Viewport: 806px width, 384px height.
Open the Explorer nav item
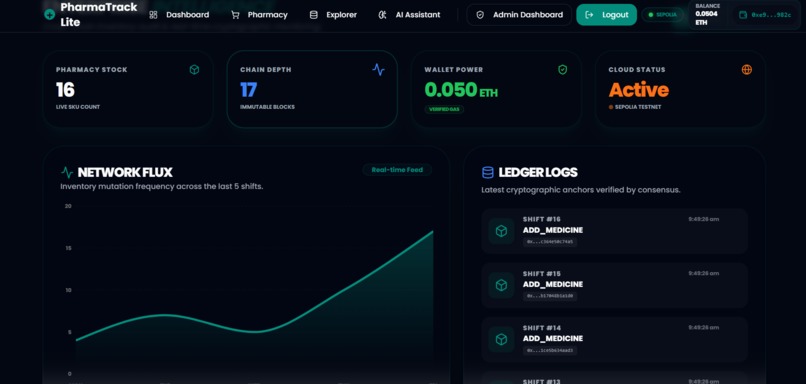[x=333, y=15]
